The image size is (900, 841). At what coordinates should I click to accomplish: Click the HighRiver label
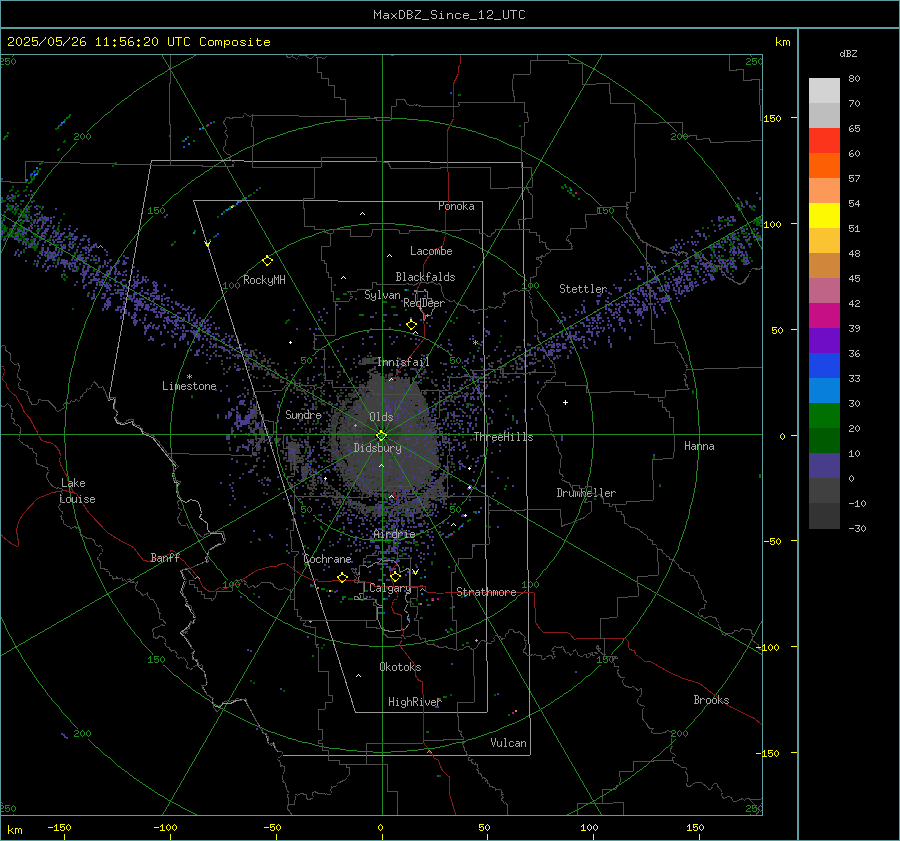tap(414, 702)
